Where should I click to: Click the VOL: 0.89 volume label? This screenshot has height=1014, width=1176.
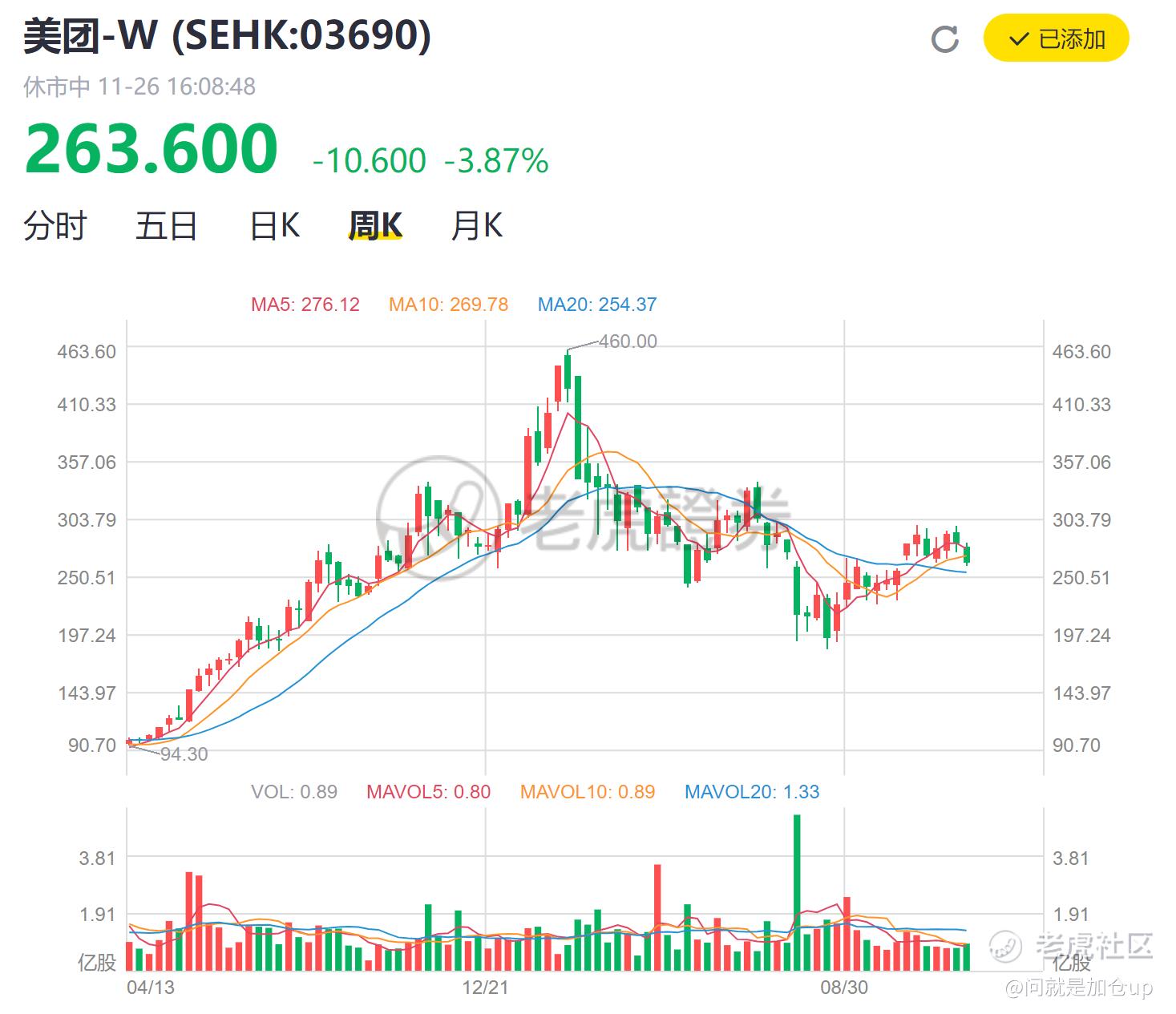click(294, 792)
